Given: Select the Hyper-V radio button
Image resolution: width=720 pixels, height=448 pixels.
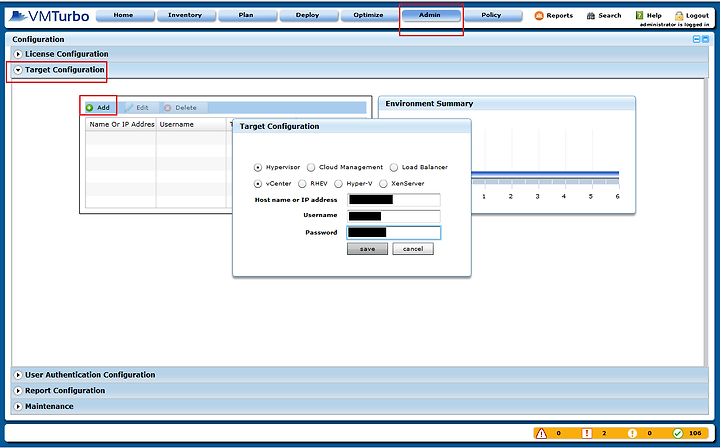Looking at the screenshot, I should click(x=338, y=184).
